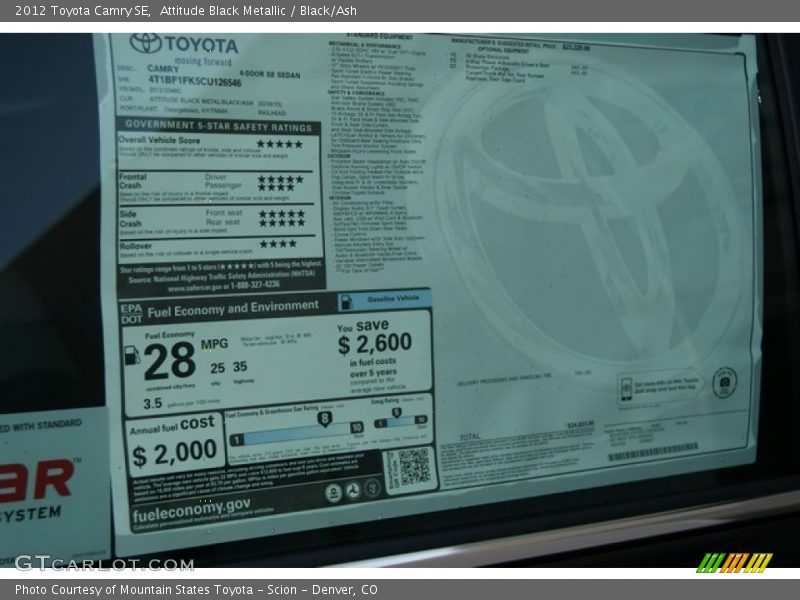
Task: Click the Government 5-Star Safety Ratings header
Action: pos(218,126)
